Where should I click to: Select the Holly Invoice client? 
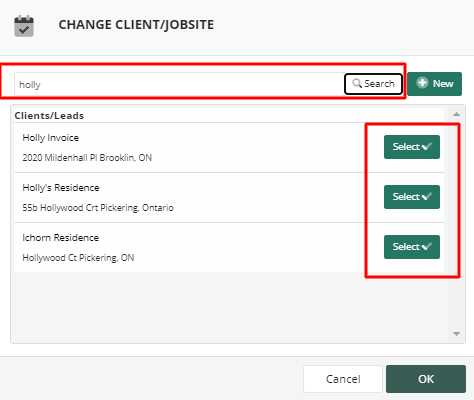412,147
